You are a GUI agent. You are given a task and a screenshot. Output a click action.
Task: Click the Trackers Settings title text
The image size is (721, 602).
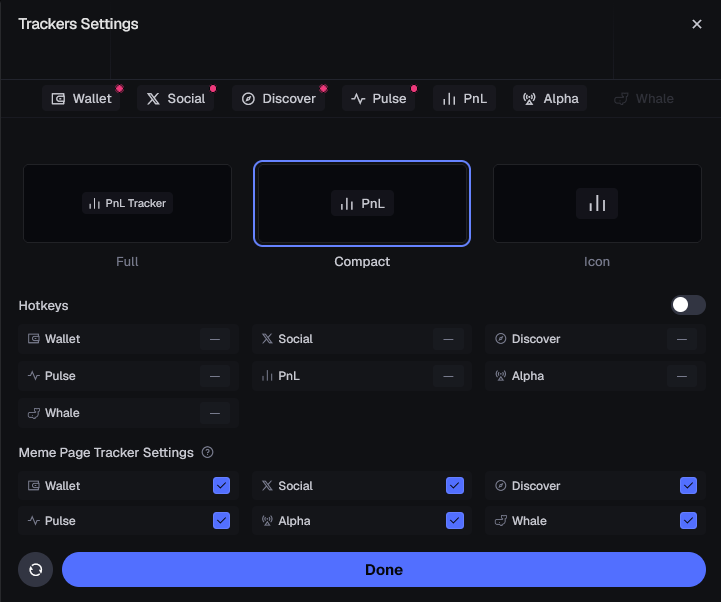(78, 24)
